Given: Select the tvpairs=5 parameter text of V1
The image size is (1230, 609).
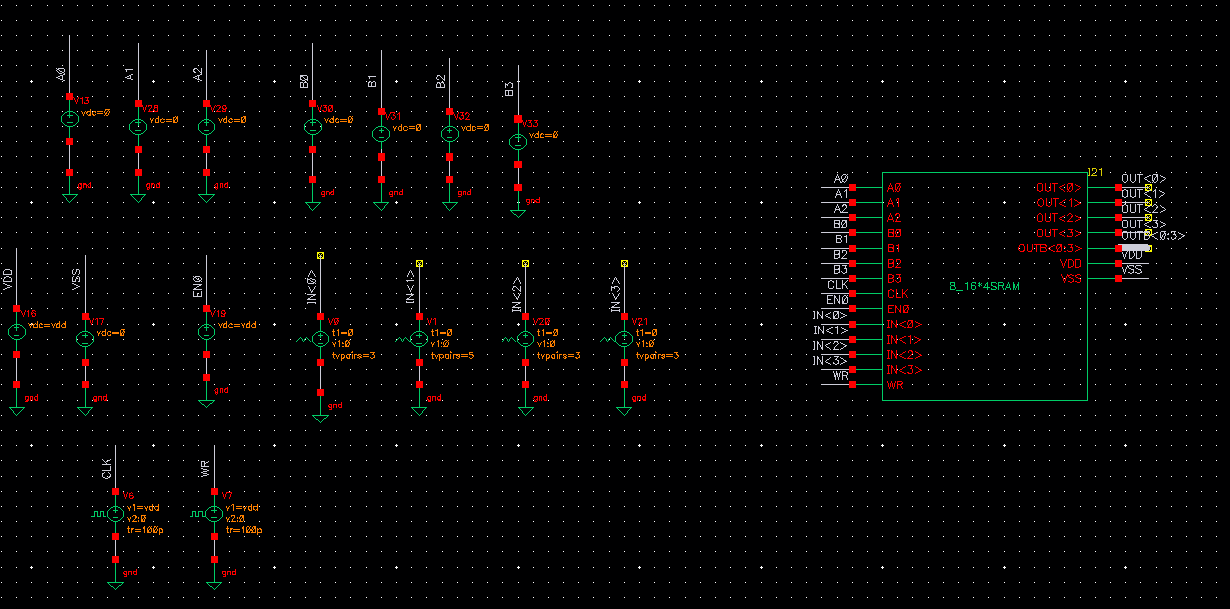Looking at the screenshot, I should [452, 355].
